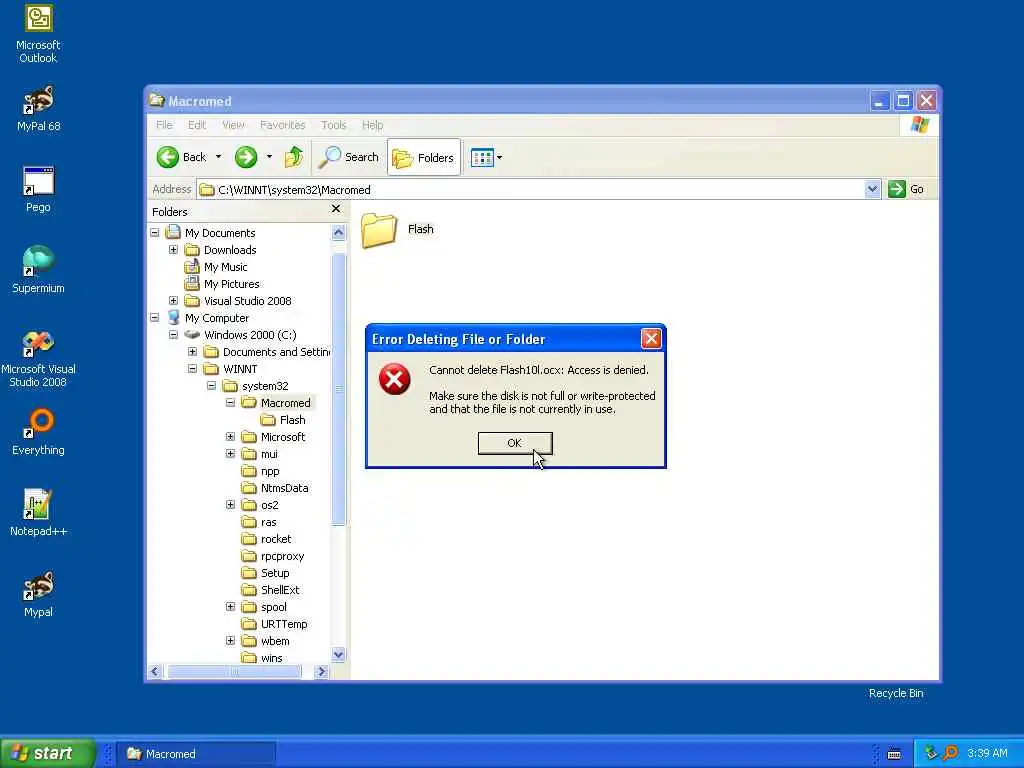Expand the Microsoft folder tree node

(231, 436)
